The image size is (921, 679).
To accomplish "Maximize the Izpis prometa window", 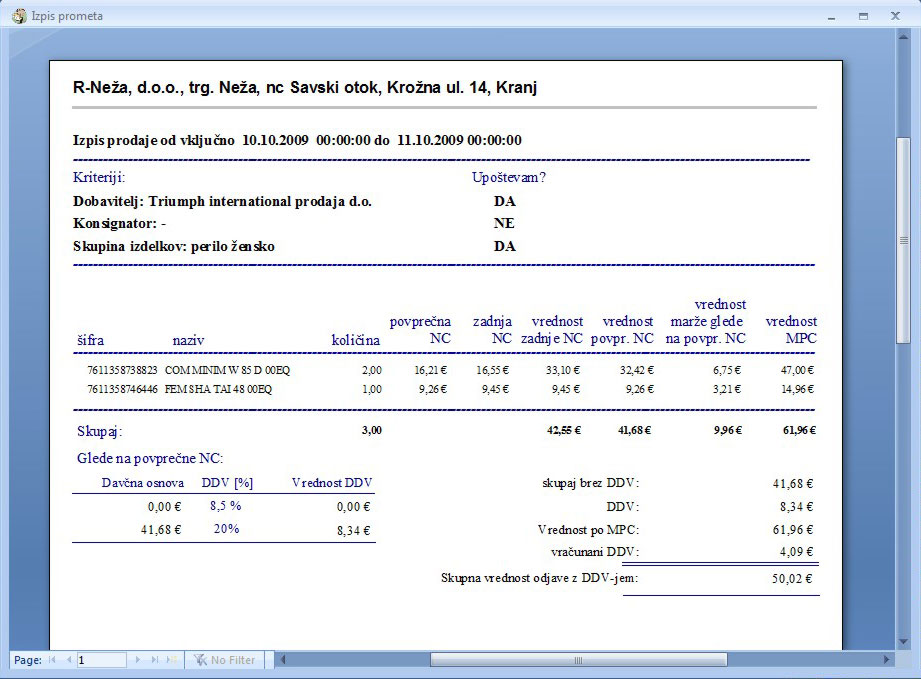I will pos(863,17).
